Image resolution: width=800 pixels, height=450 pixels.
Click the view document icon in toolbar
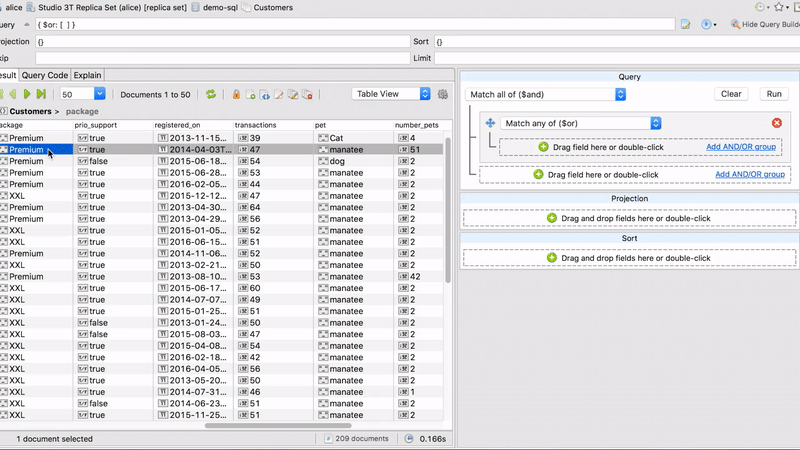tap(265, 94)
